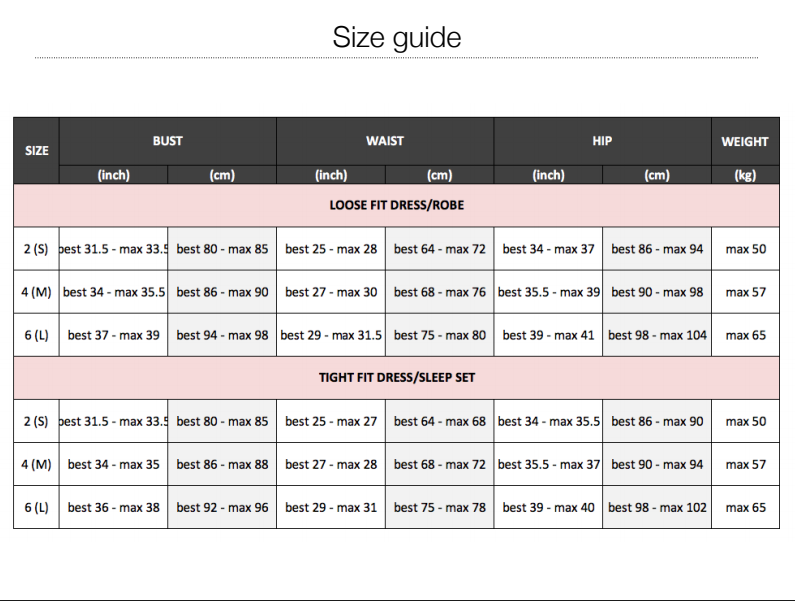Viewport: 795px width, 601px height.
Task: Select the WEIGHT column header
Action: [x=745, y=141]
